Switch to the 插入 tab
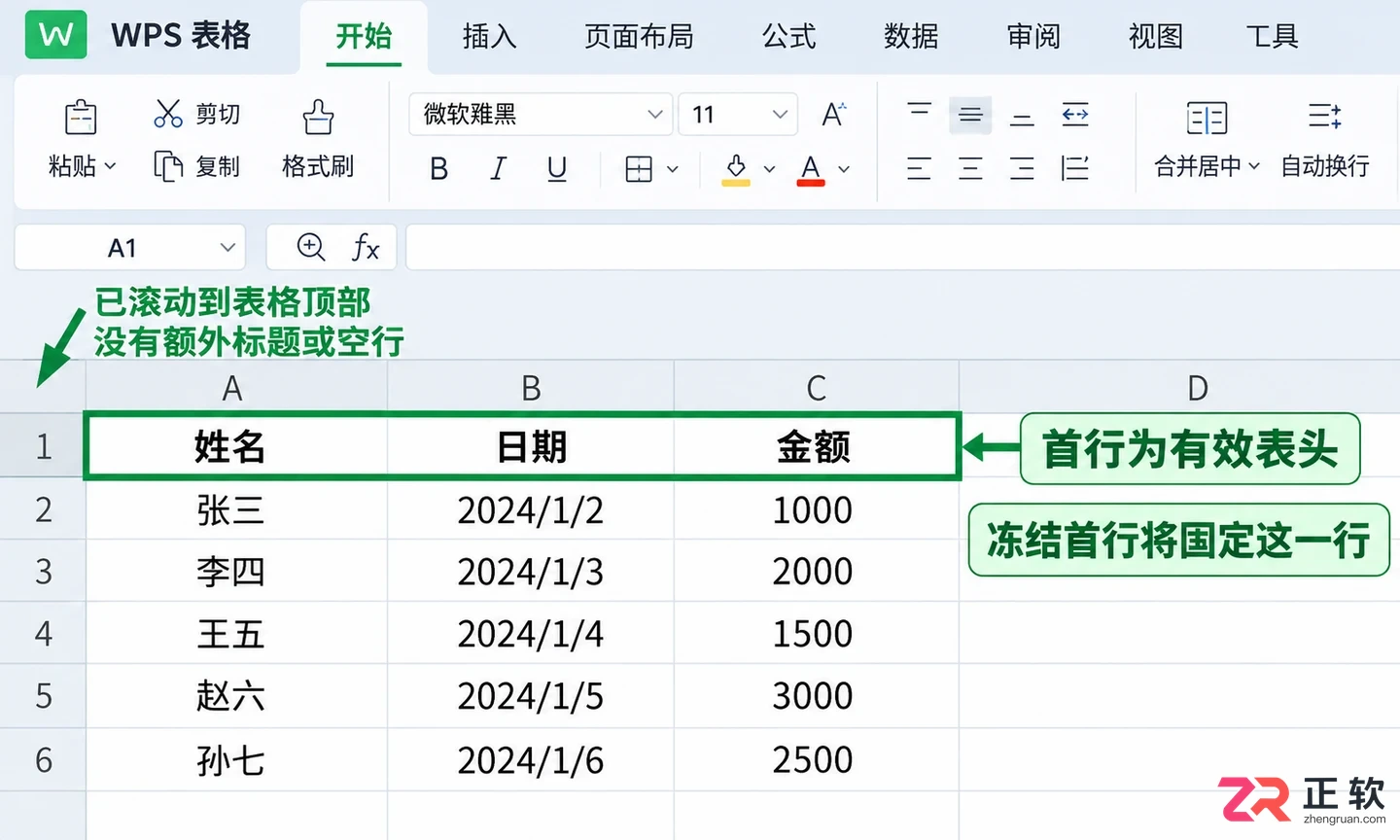The height and width of the screenshot is (840, 1400). (x=489, y=37)
